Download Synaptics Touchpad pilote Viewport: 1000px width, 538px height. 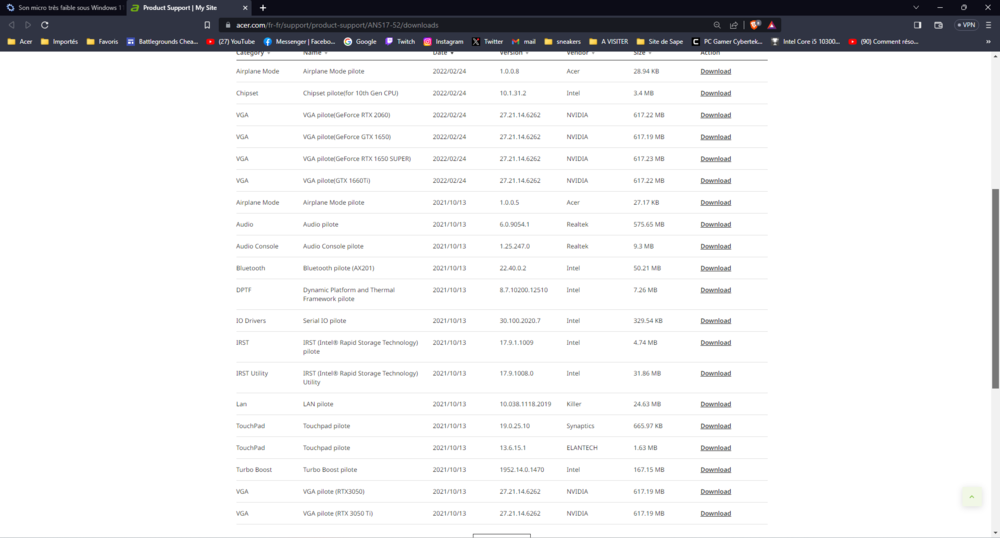coord(716,426)
